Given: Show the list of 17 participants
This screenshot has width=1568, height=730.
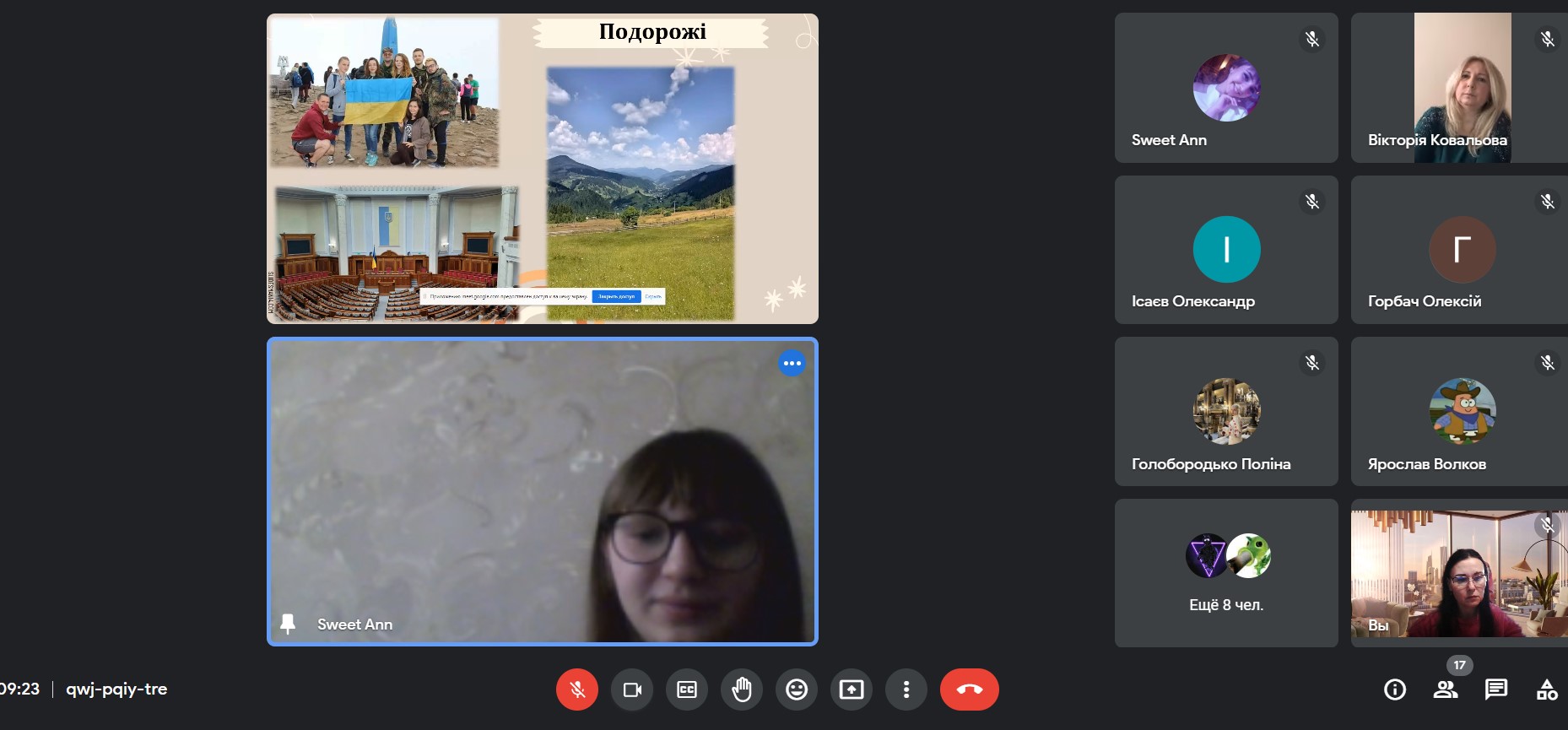Looking at the screenshot, I should (x=1446, y=689).
